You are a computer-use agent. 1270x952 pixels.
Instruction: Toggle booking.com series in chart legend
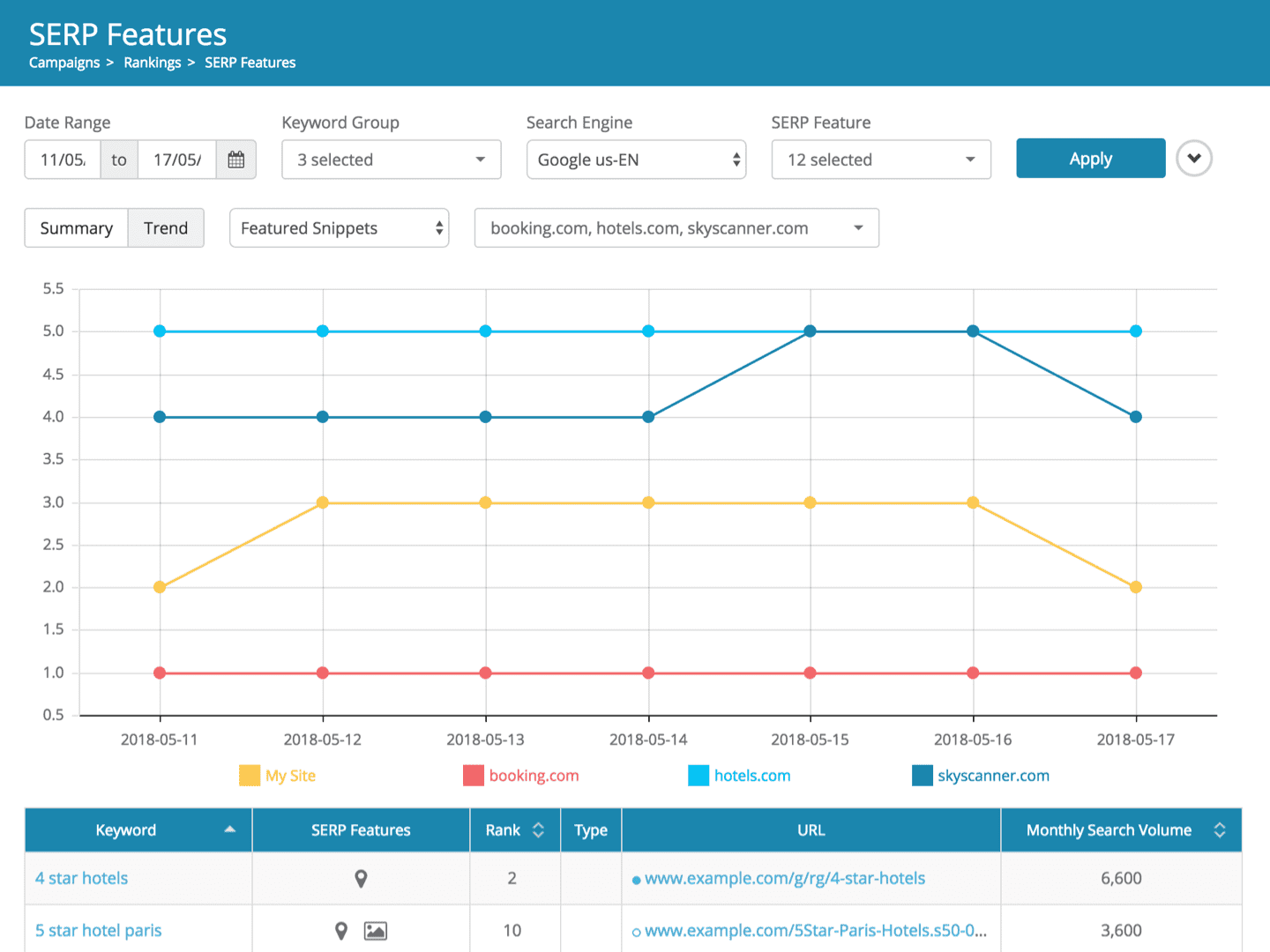click(521, 776)
